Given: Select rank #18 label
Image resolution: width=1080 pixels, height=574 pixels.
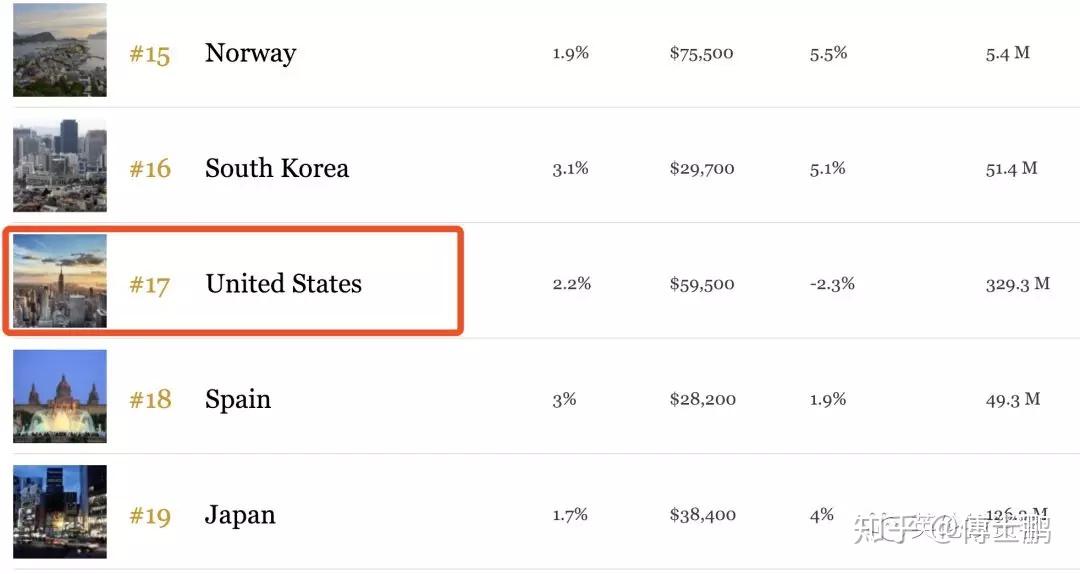Looking at the screenshot, I should (150, 400).
